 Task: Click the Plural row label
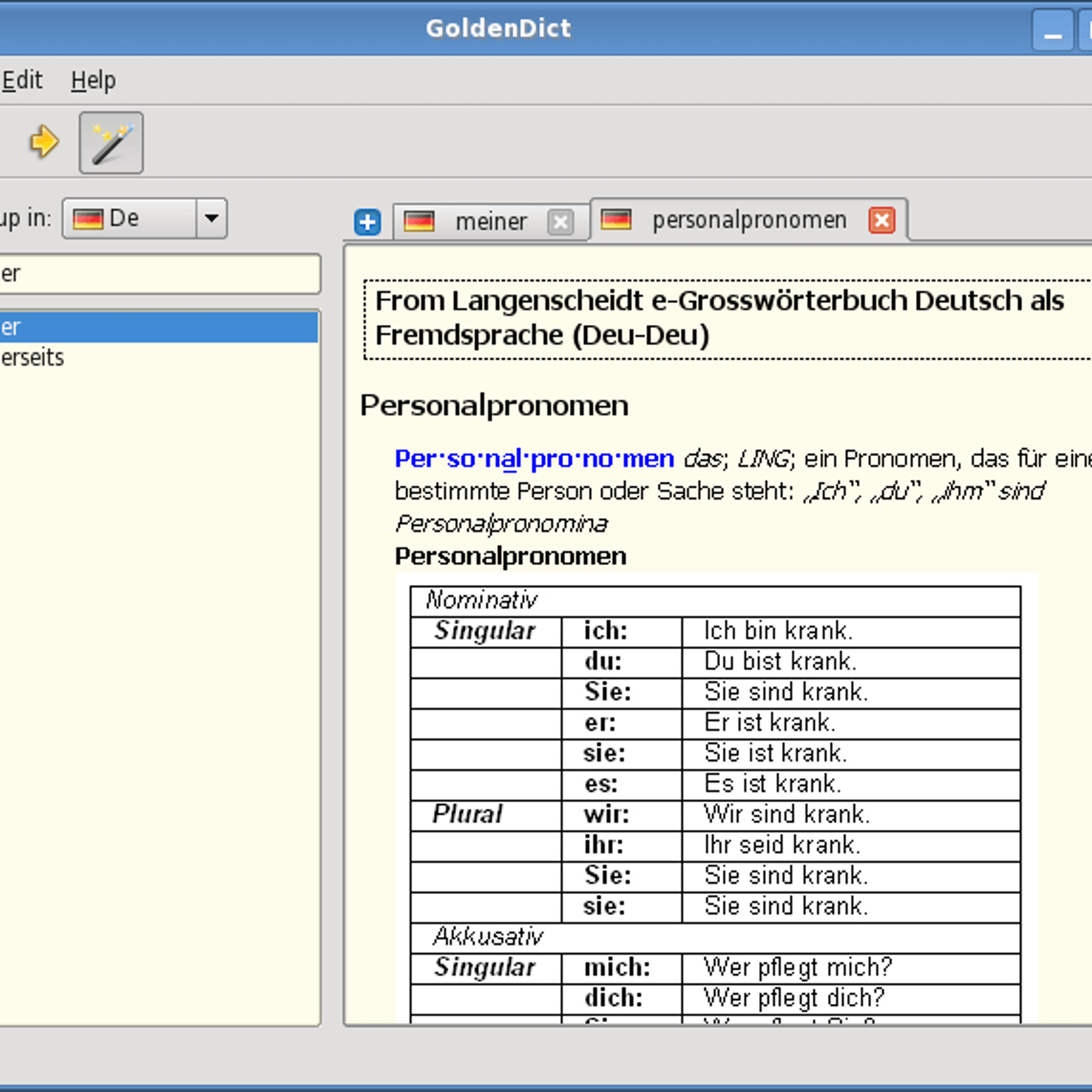point(468,814)
